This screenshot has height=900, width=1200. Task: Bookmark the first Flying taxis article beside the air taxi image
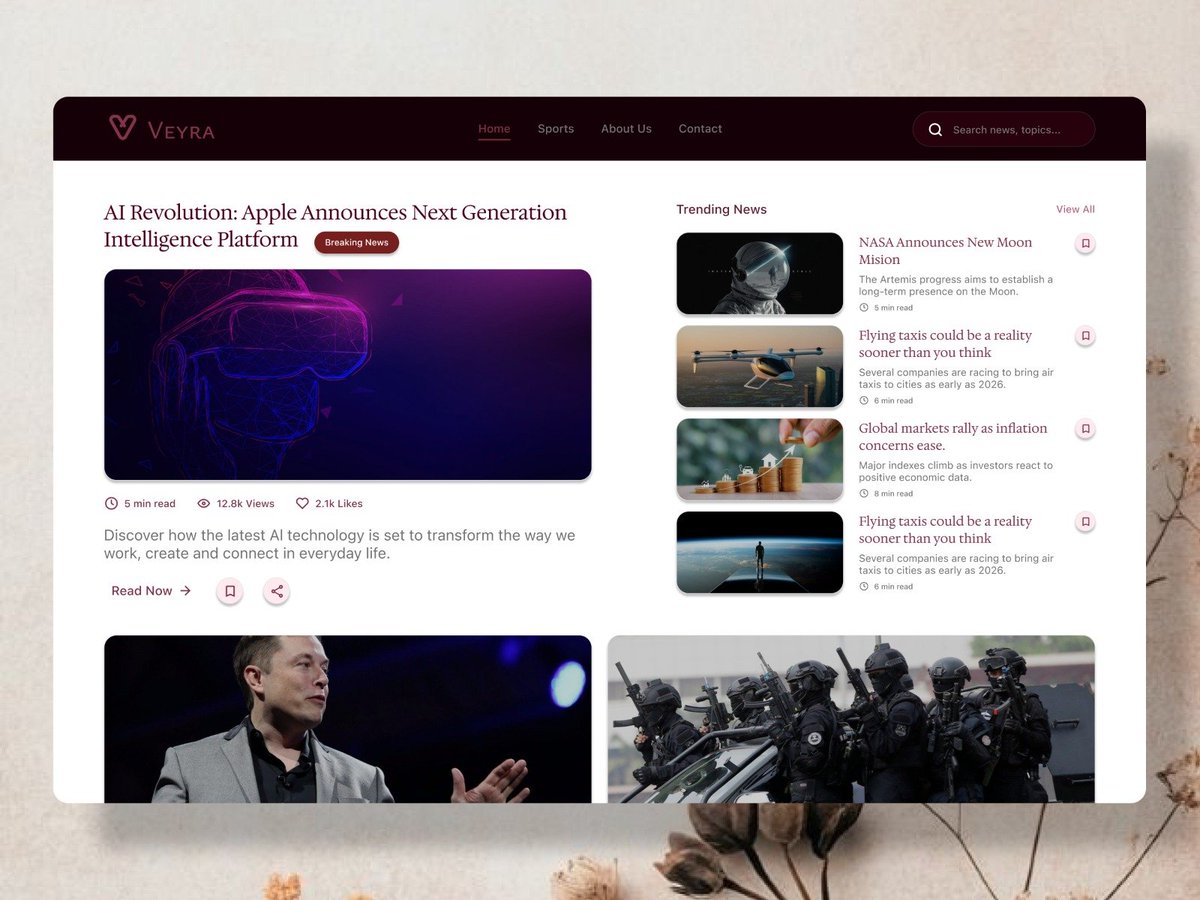[x=1085, y=336]
